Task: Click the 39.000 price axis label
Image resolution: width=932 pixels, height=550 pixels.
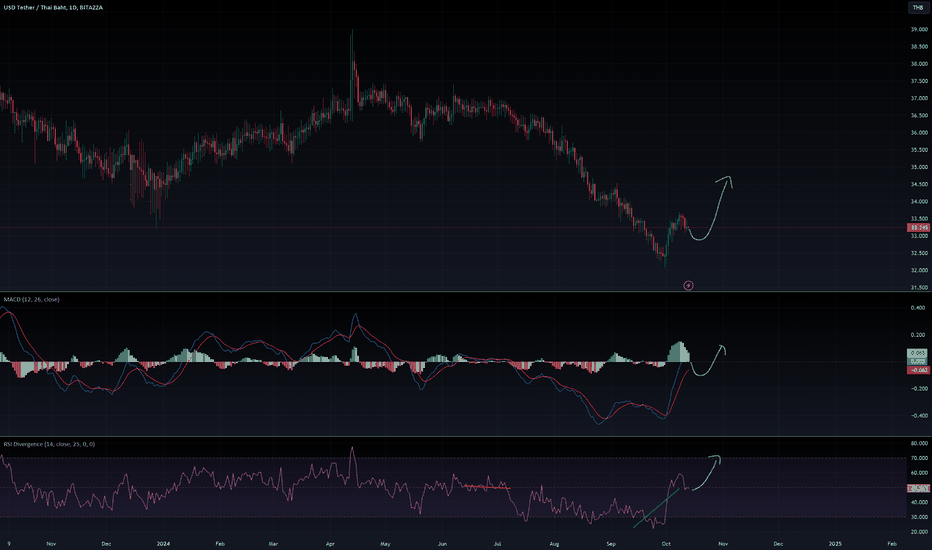Action: click(919, 29)
